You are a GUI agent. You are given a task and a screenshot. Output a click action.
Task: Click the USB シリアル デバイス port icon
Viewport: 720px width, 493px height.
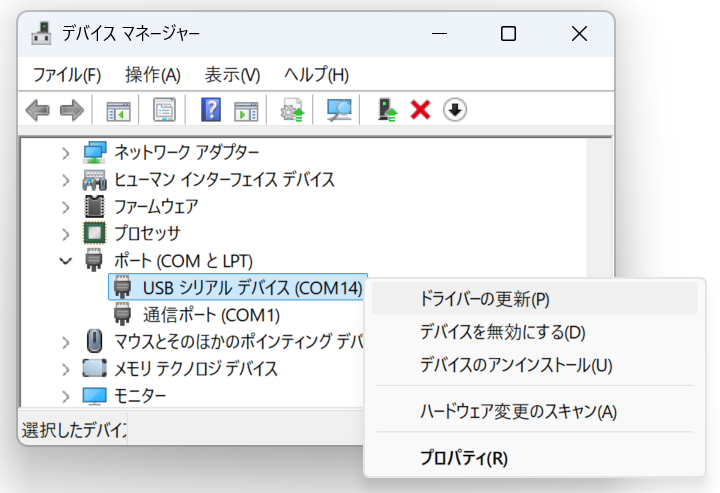122,287
